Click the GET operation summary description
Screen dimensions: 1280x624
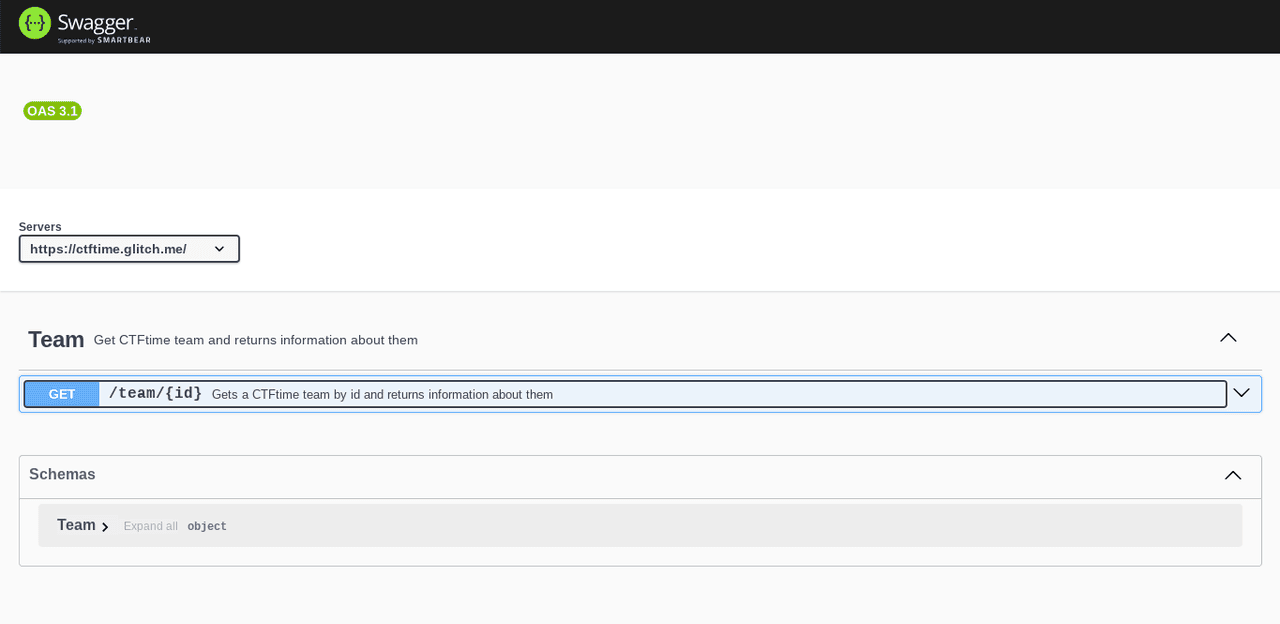coord(382,395)
